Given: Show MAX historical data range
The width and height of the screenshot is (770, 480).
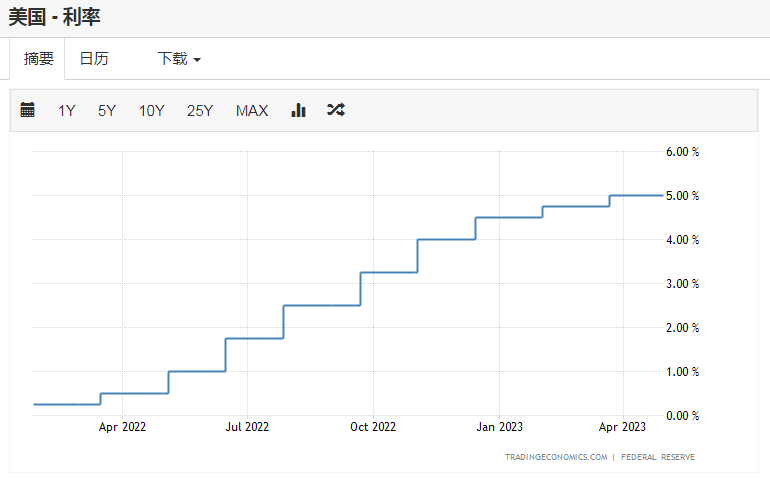Looking at the screenshot, I should 252,111.
